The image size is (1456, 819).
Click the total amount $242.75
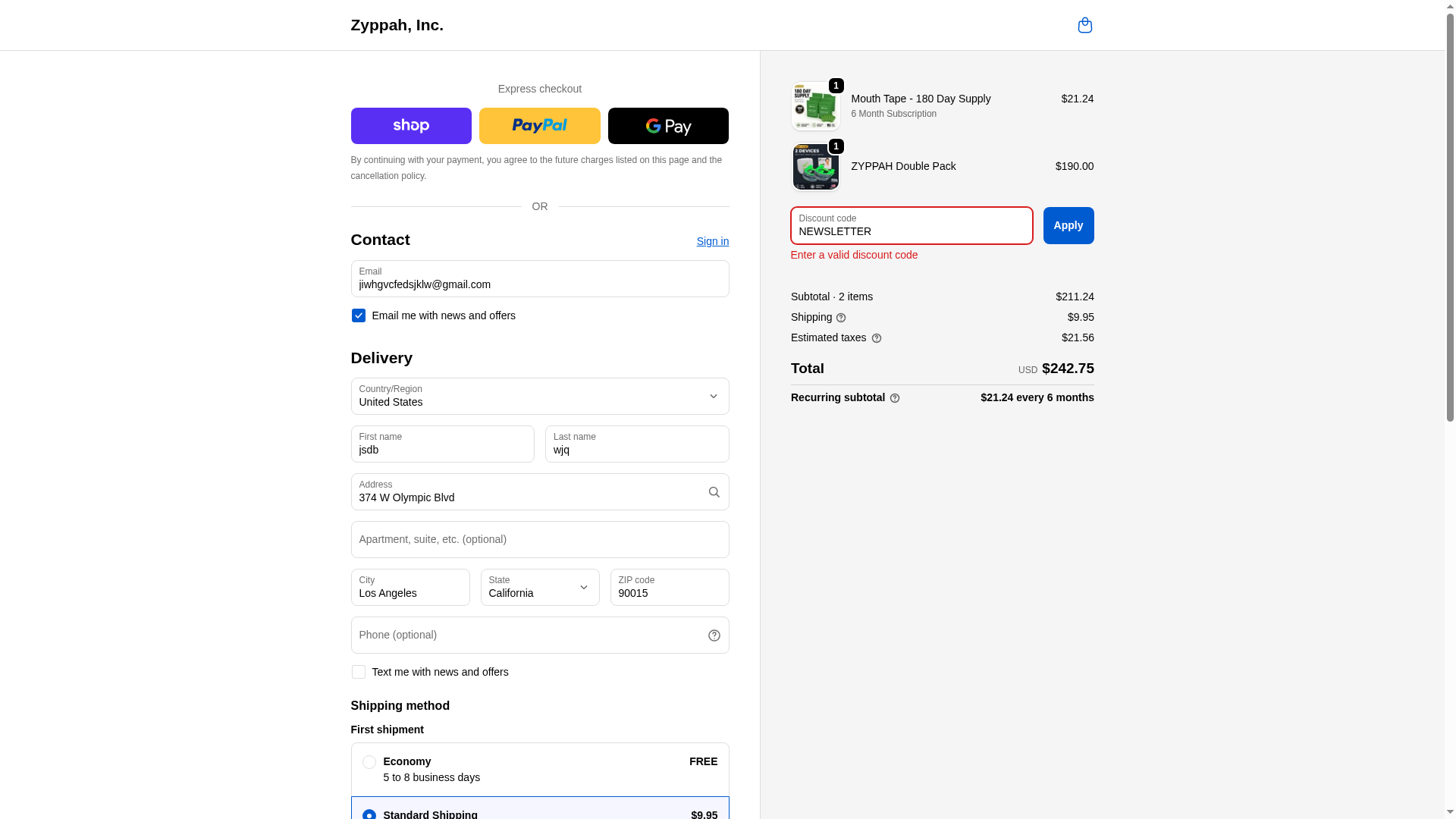1068,369
